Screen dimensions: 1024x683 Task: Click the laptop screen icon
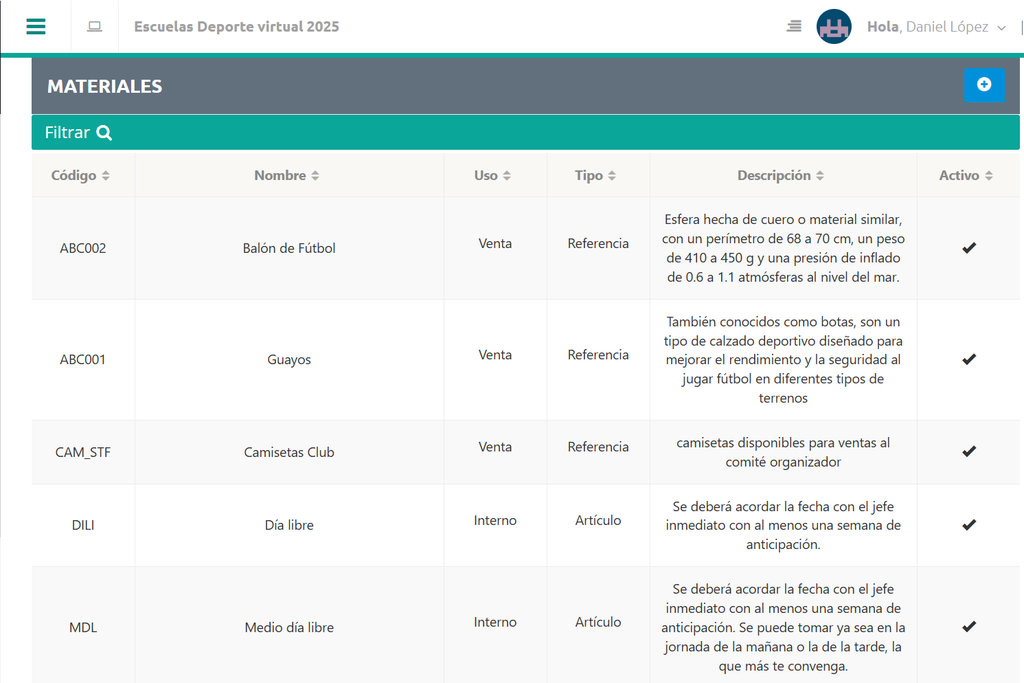click(x=95, y=26)
